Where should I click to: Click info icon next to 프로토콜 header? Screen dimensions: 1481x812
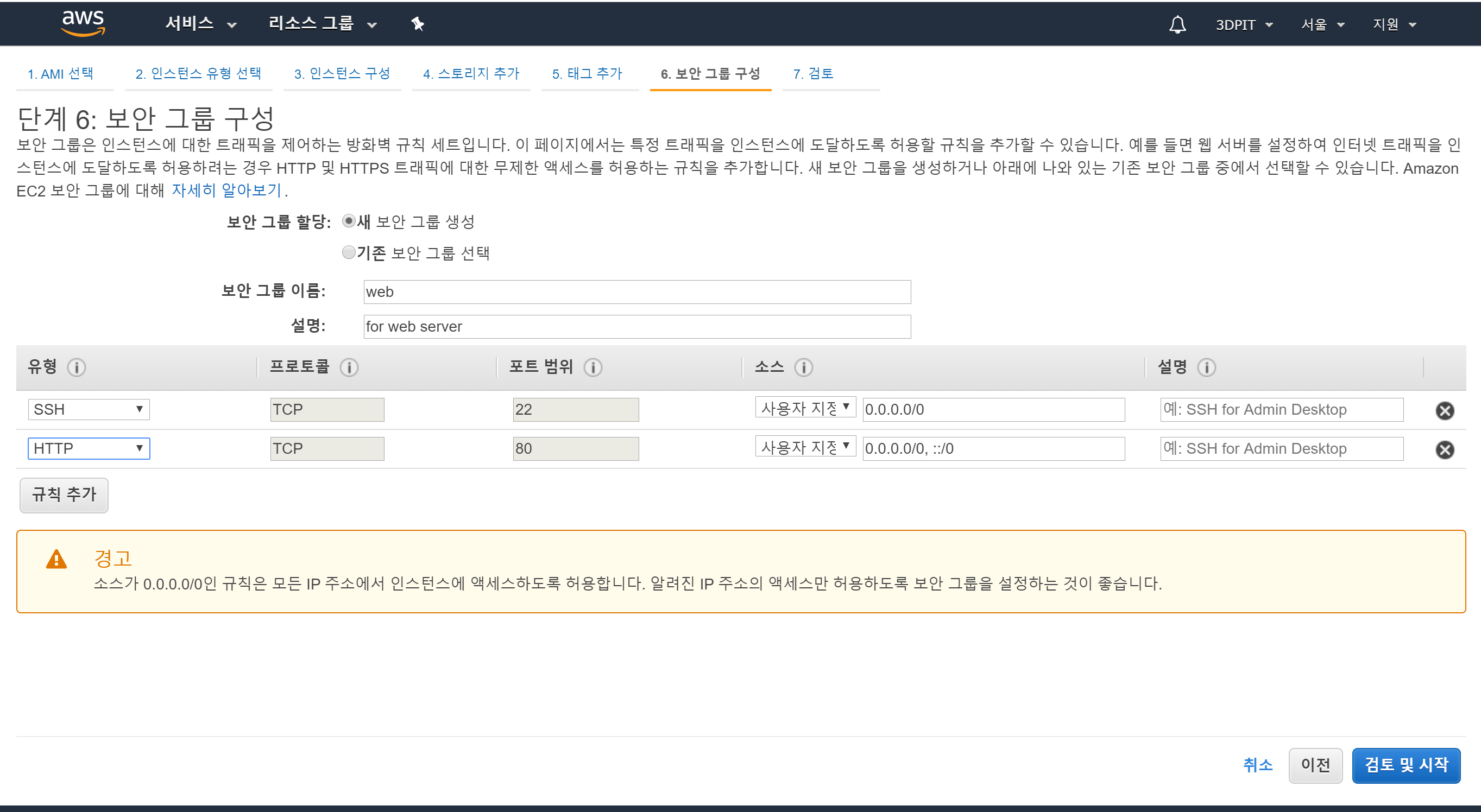[349, 367]
